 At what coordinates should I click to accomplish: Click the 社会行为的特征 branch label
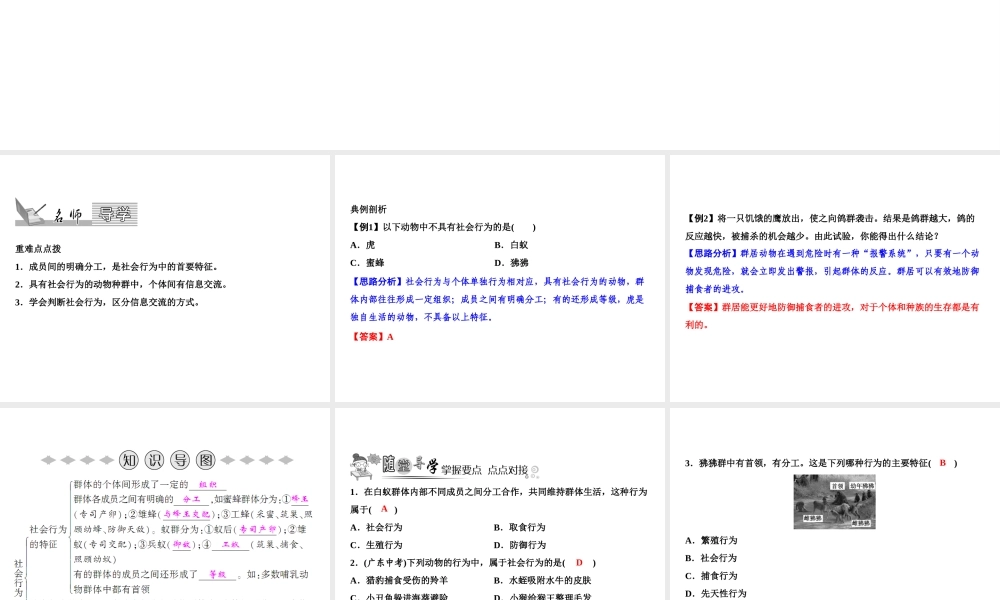48,537
